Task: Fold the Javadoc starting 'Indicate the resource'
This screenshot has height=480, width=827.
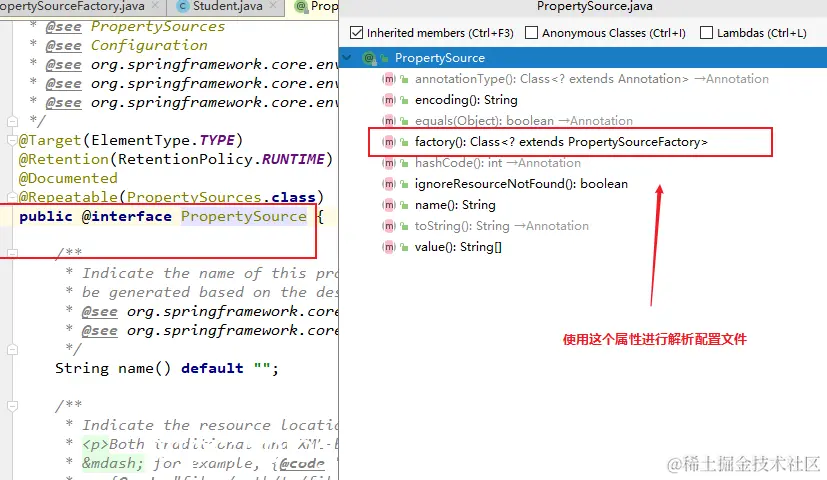Action: pos(13,406)
